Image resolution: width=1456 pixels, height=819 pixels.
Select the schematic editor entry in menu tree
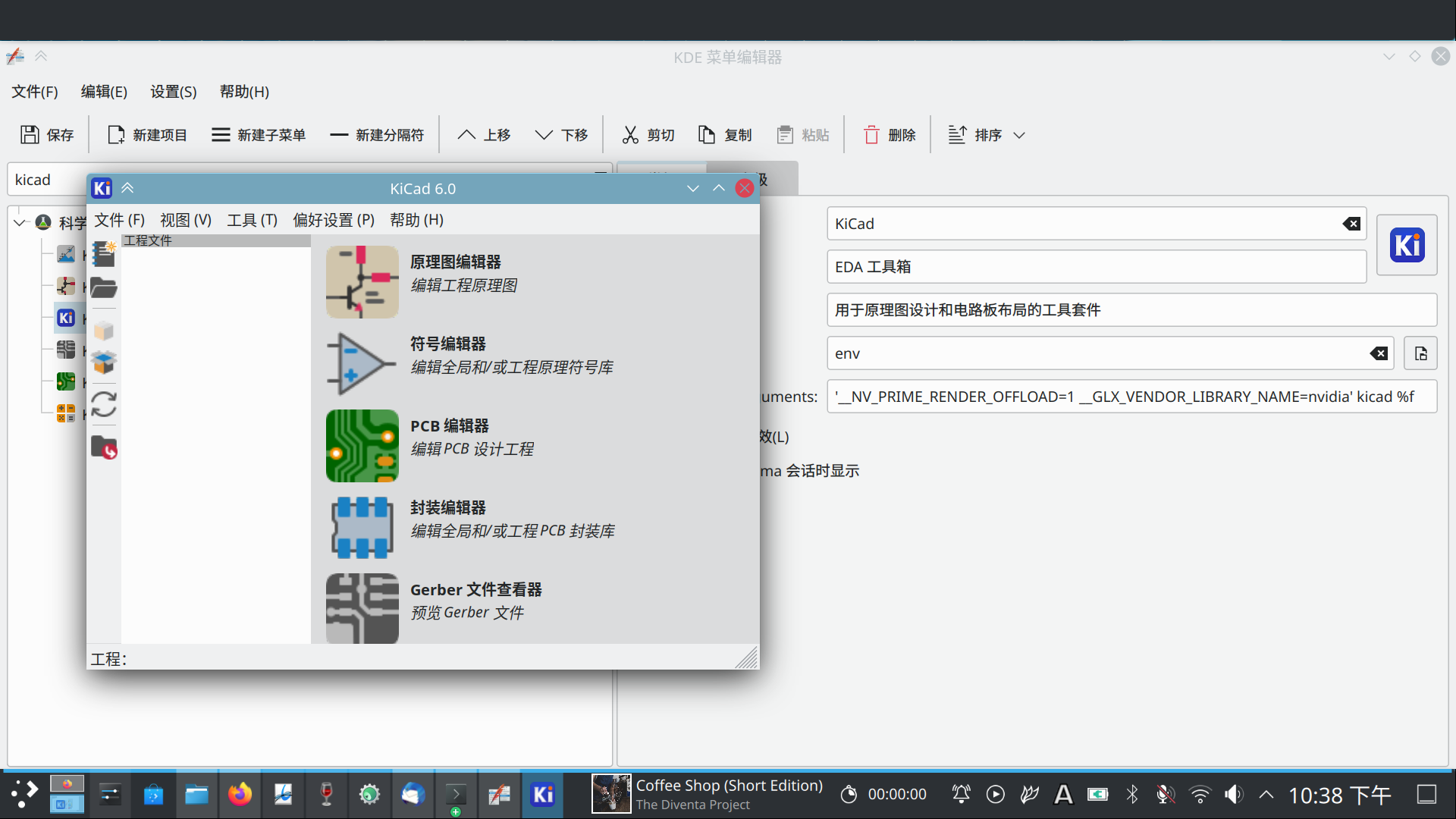point(66,286)
